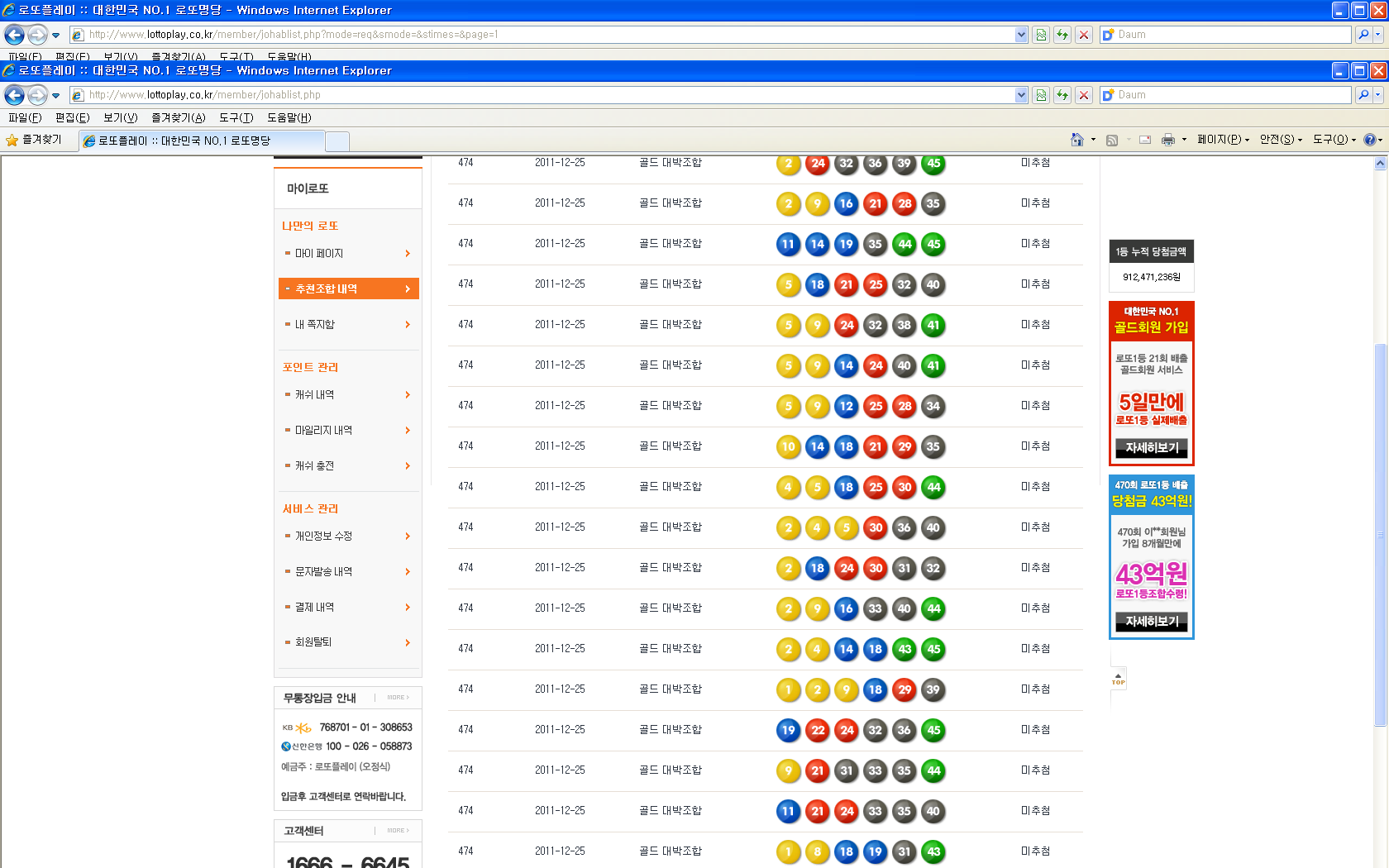This screenshot has height=868, width=1389.
Task: Open the Help question mark icon
Action: click(x=1369, y=140)
